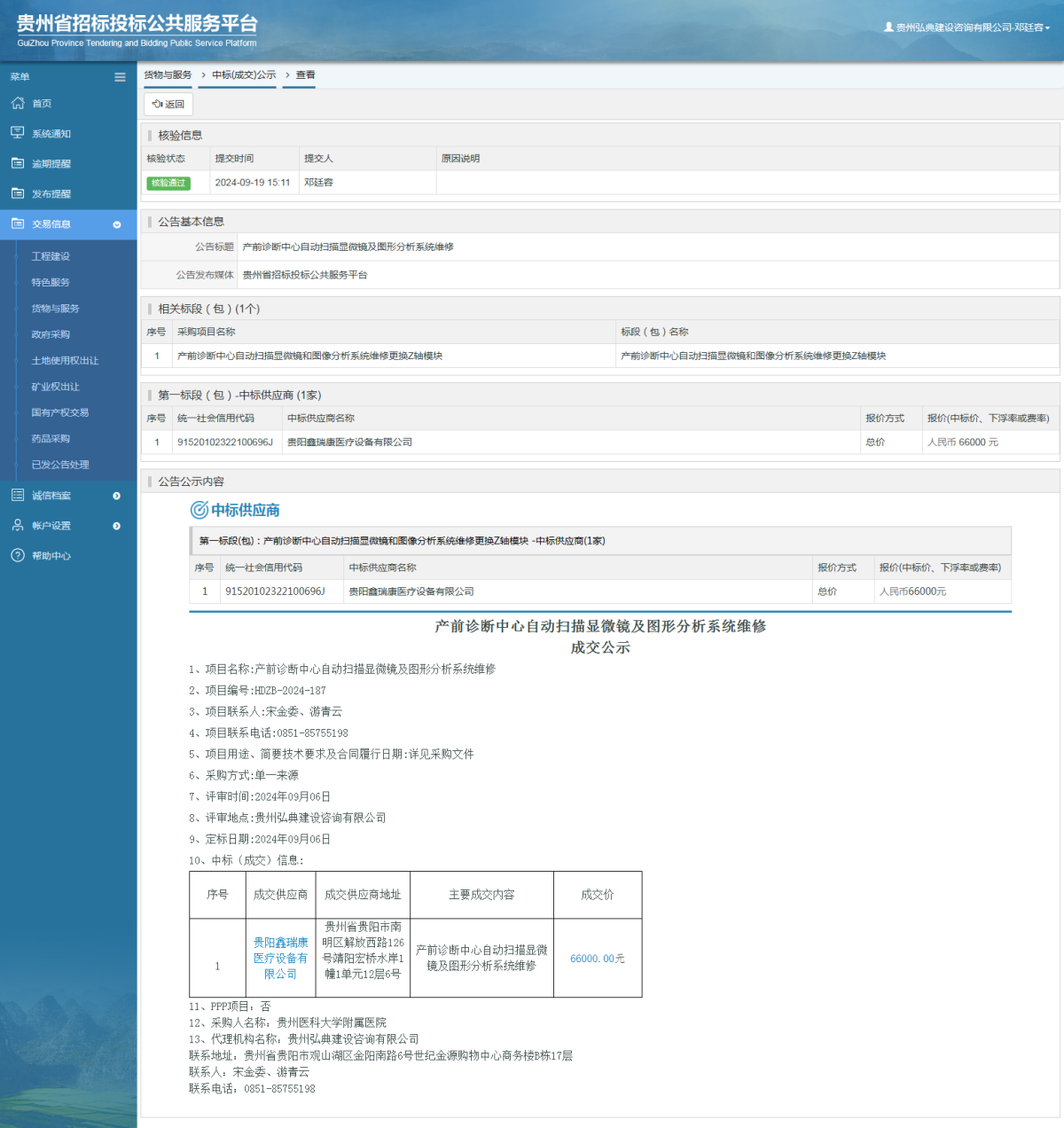This screenshot has width=1064, height=1128.
Task: Click the 定标日期:2024年09月06日 line
Action: click(x=260, y=839)
